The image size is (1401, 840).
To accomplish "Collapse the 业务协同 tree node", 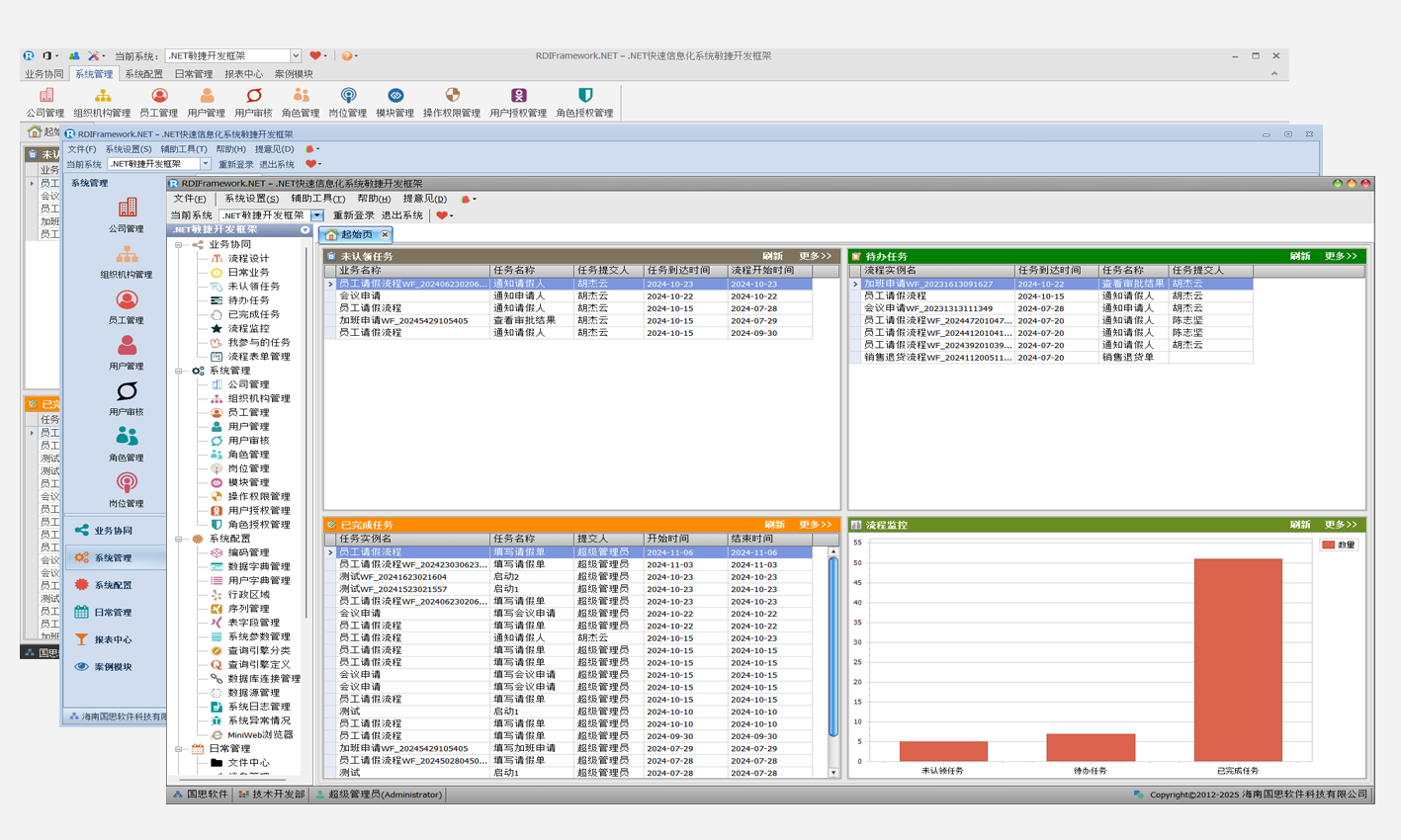I will point(179,244).
